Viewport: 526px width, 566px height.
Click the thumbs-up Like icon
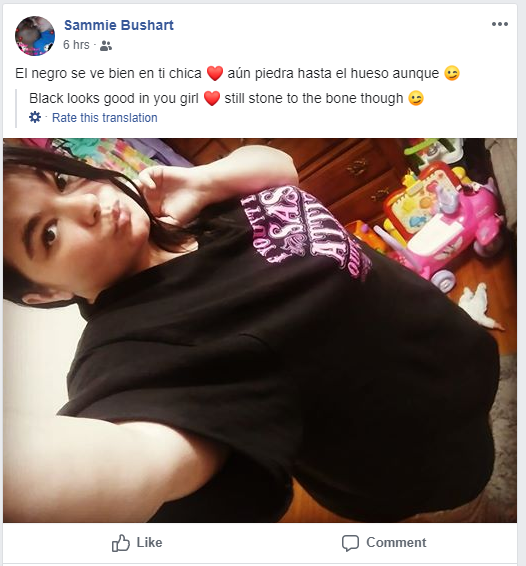point(121,543)
